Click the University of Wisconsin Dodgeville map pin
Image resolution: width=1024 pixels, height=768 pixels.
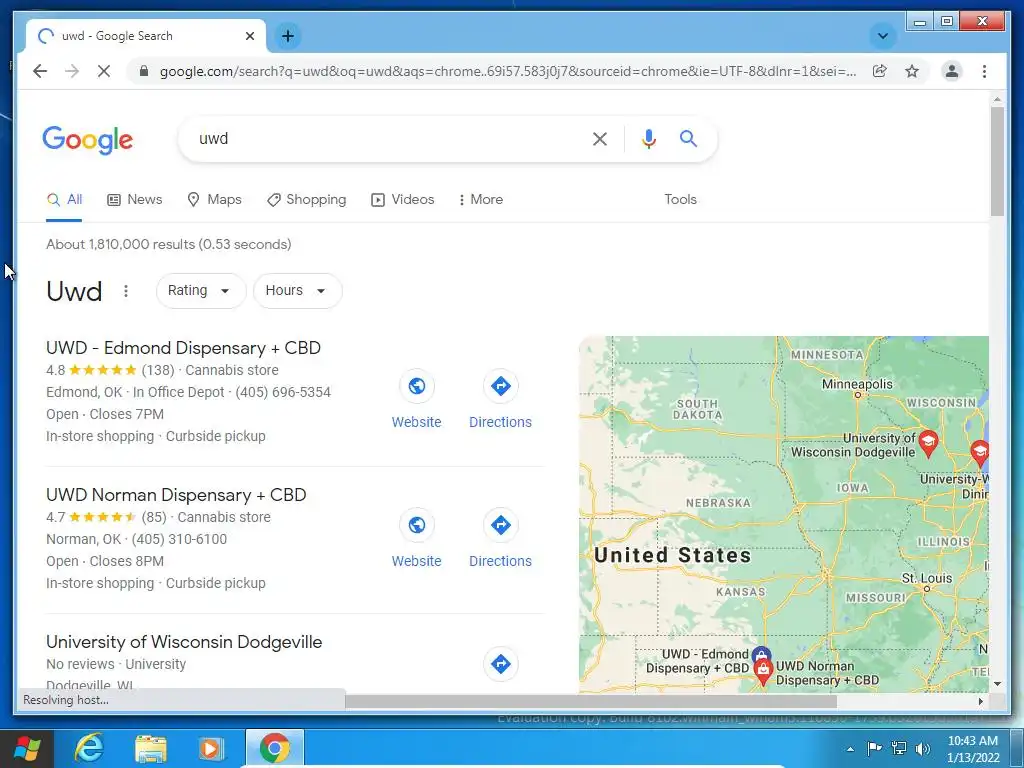click(x=927, y=443)
